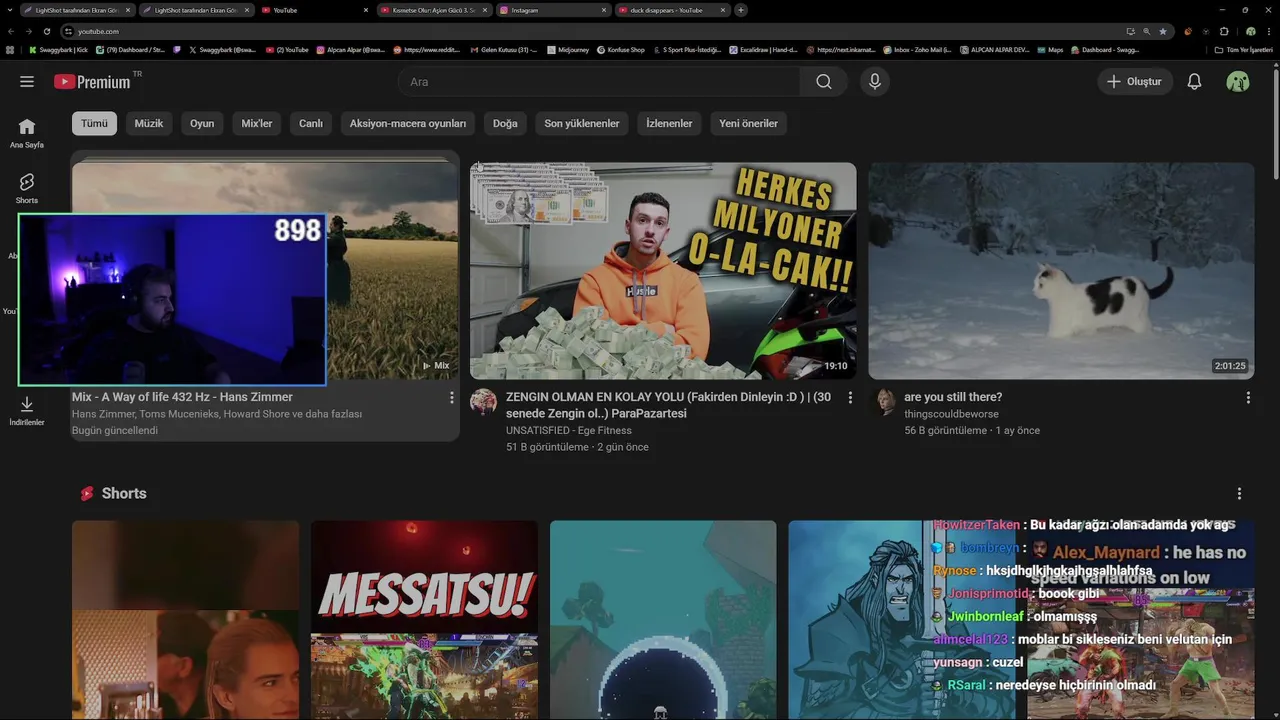Go to Ana Sayfa in the sidebar
This screenshot has height=720, width=1280.
27,133
